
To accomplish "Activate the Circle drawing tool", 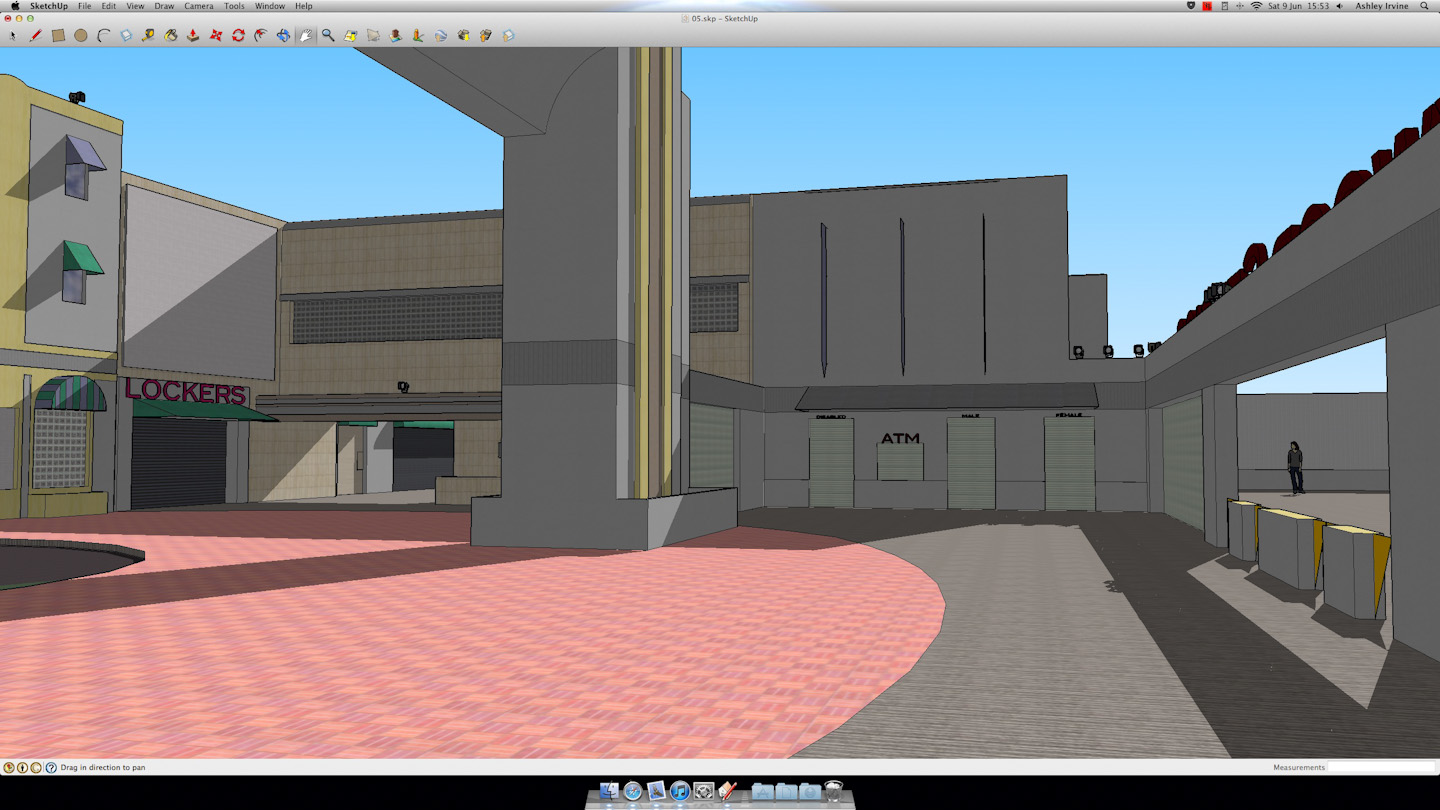I will click(80, 36).
